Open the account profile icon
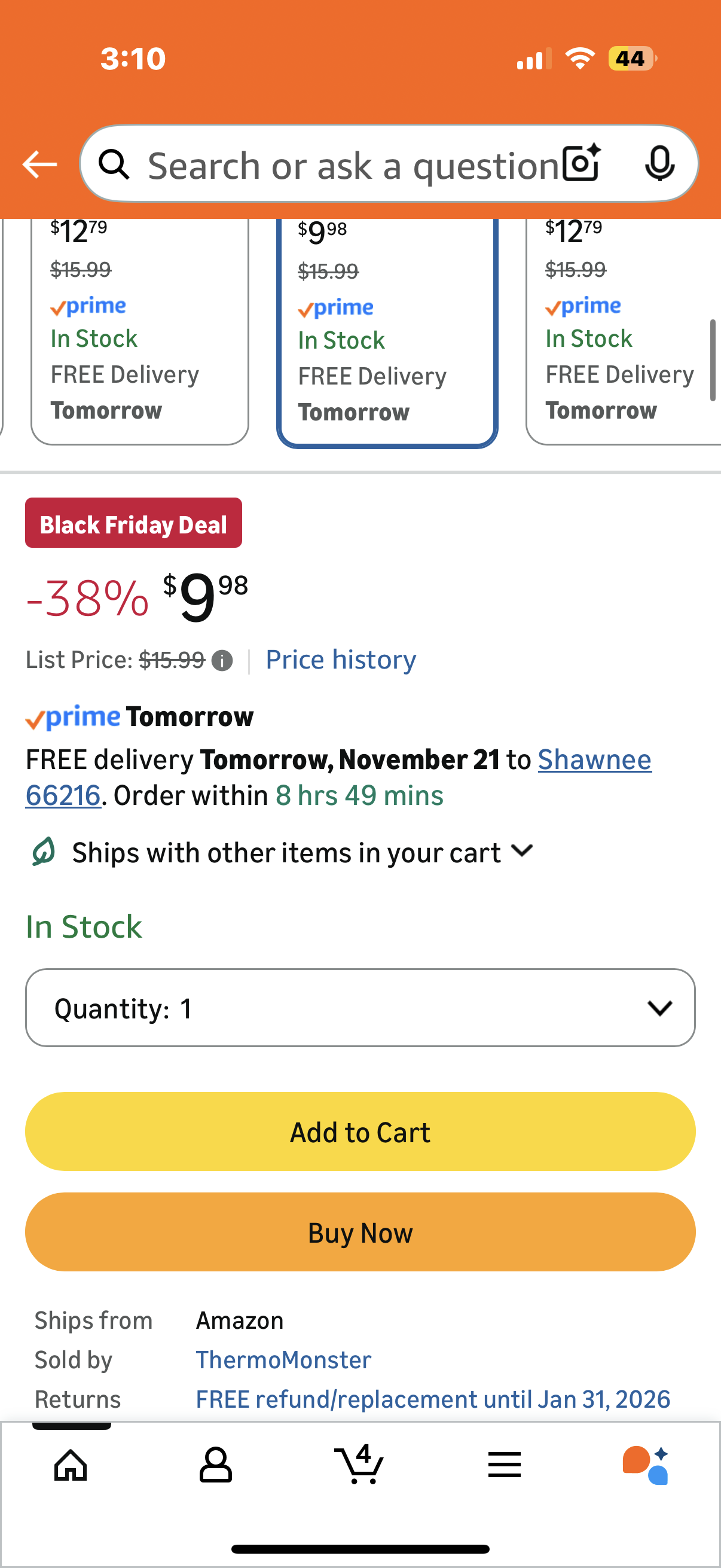Image resolution: width=721 pixels, height=1568 pixels. click(x=215, y=1465)
